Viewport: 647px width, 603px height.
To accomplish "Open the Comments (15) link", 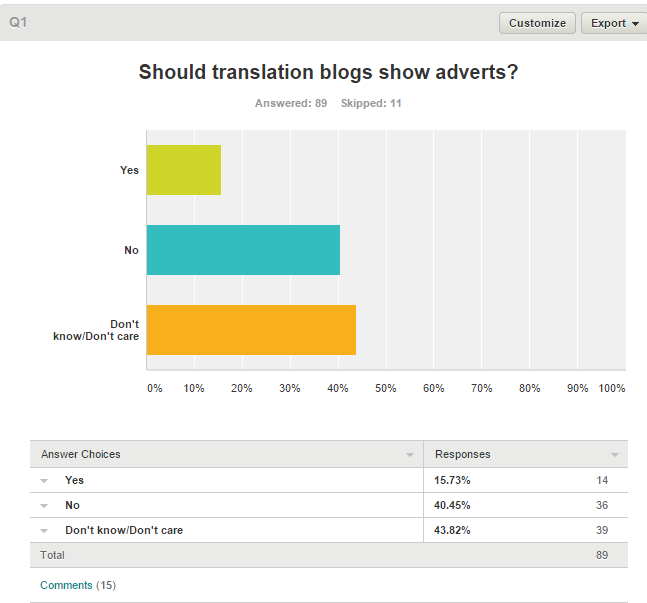I will (78, 585).
